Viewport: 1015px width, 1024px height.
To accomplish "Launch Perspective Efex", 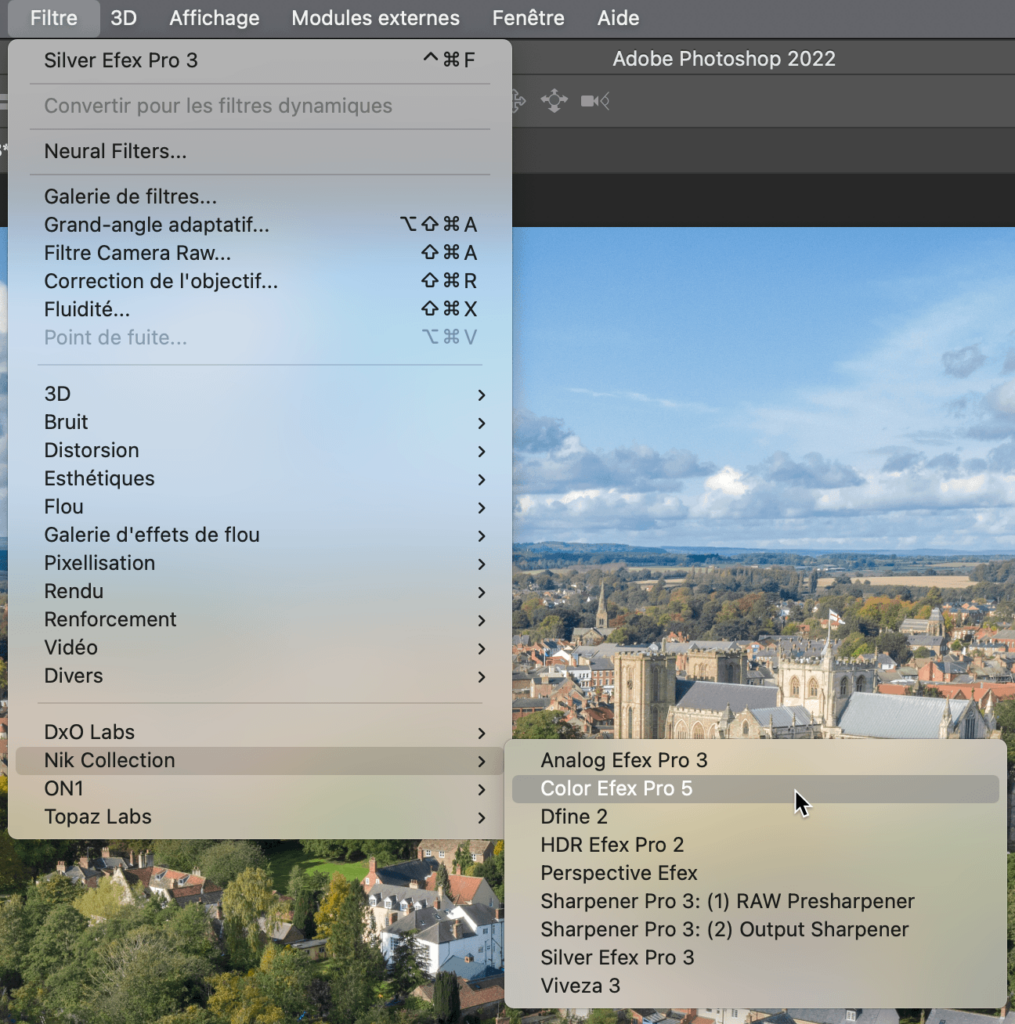I will [x=755, y=872].
